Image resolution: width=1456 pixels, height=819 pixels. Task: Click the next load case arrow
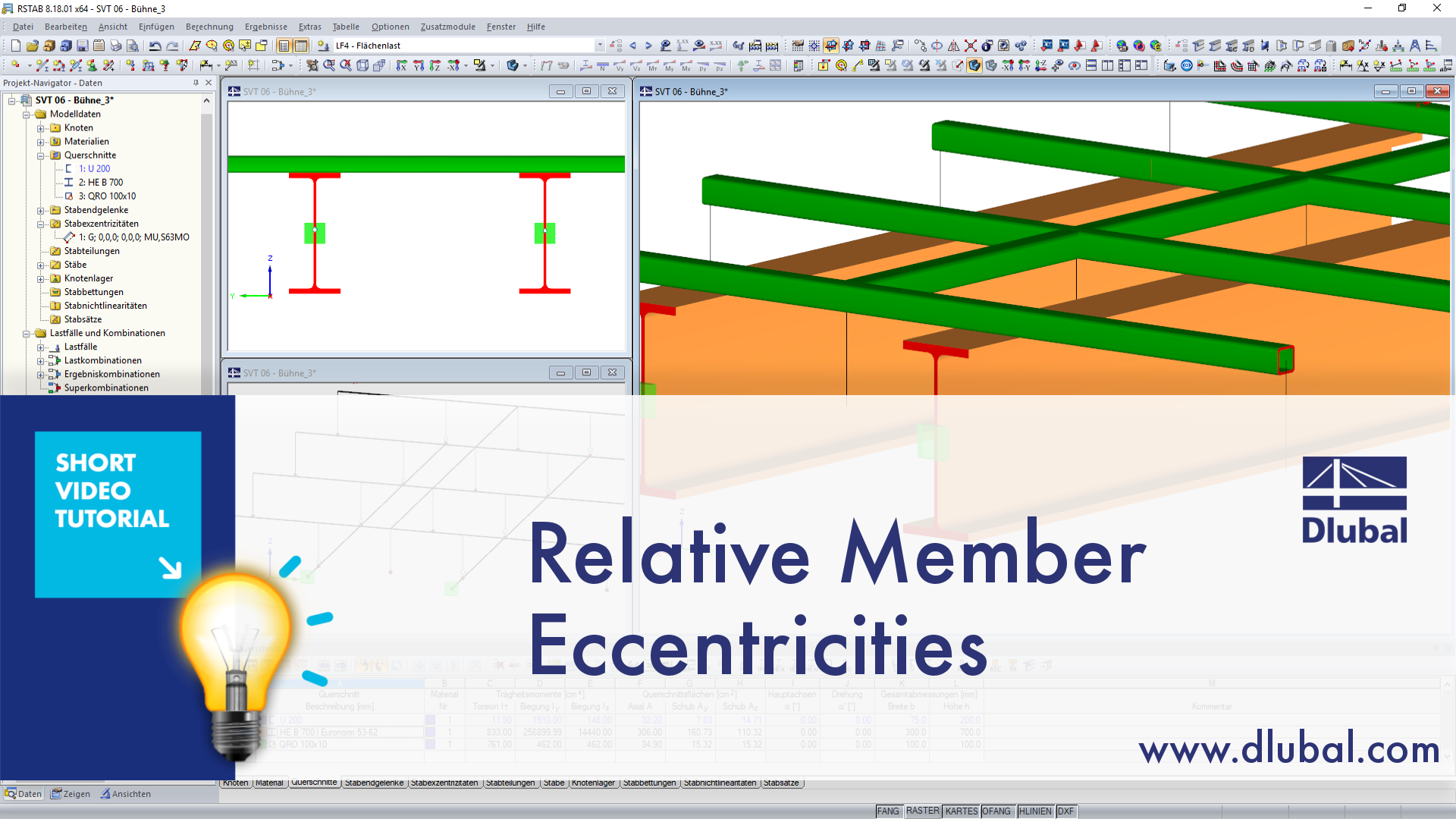(648, 46)
